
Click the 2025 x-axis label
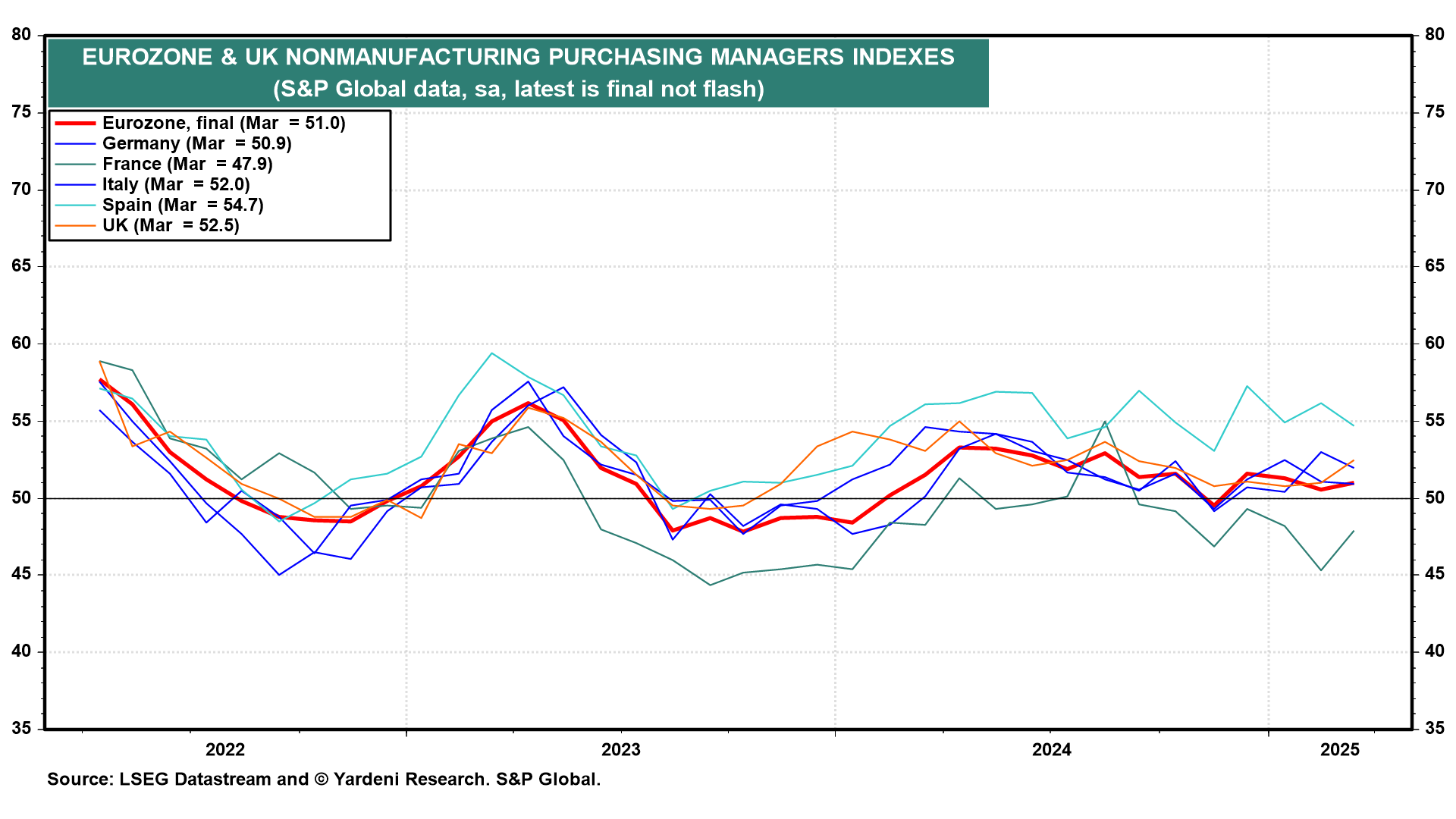(1340, 750)
